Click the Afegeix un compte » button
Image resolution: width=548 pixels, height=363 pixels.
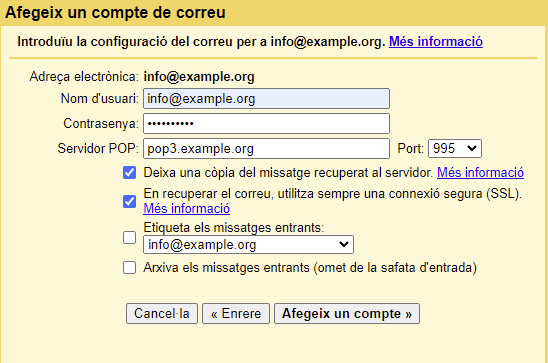[347, 313]
